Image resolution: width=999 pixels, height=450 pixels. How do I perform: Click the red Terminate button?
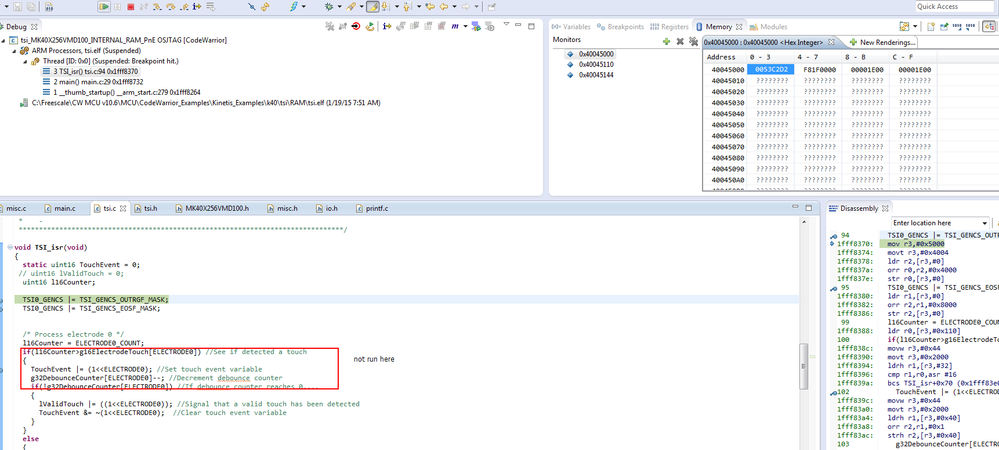click(130, 6)
